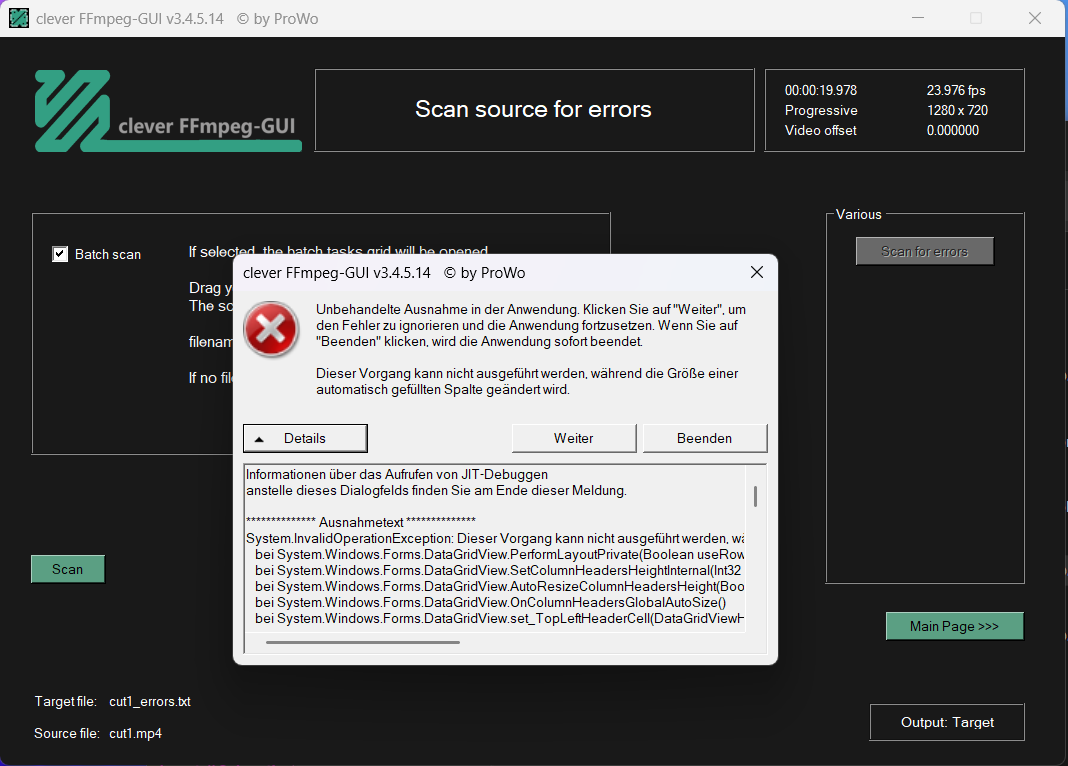This screenshot has width=1068, height=766.
Task: Click the duration value 00:00:19.978
Action: click(x=821, y=91)
